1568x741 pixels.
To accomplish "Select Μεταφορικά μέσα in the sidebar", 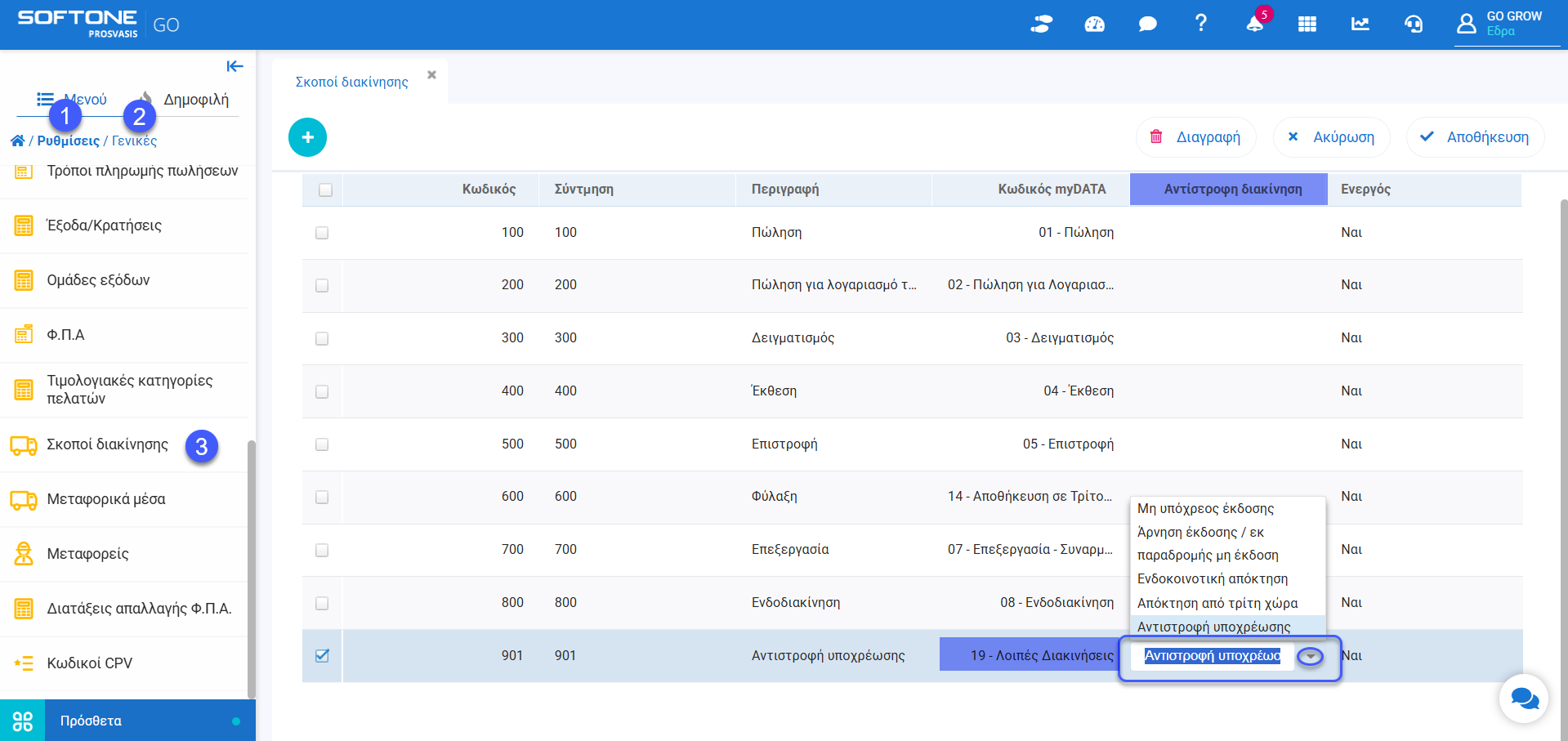I will point(106,499).
